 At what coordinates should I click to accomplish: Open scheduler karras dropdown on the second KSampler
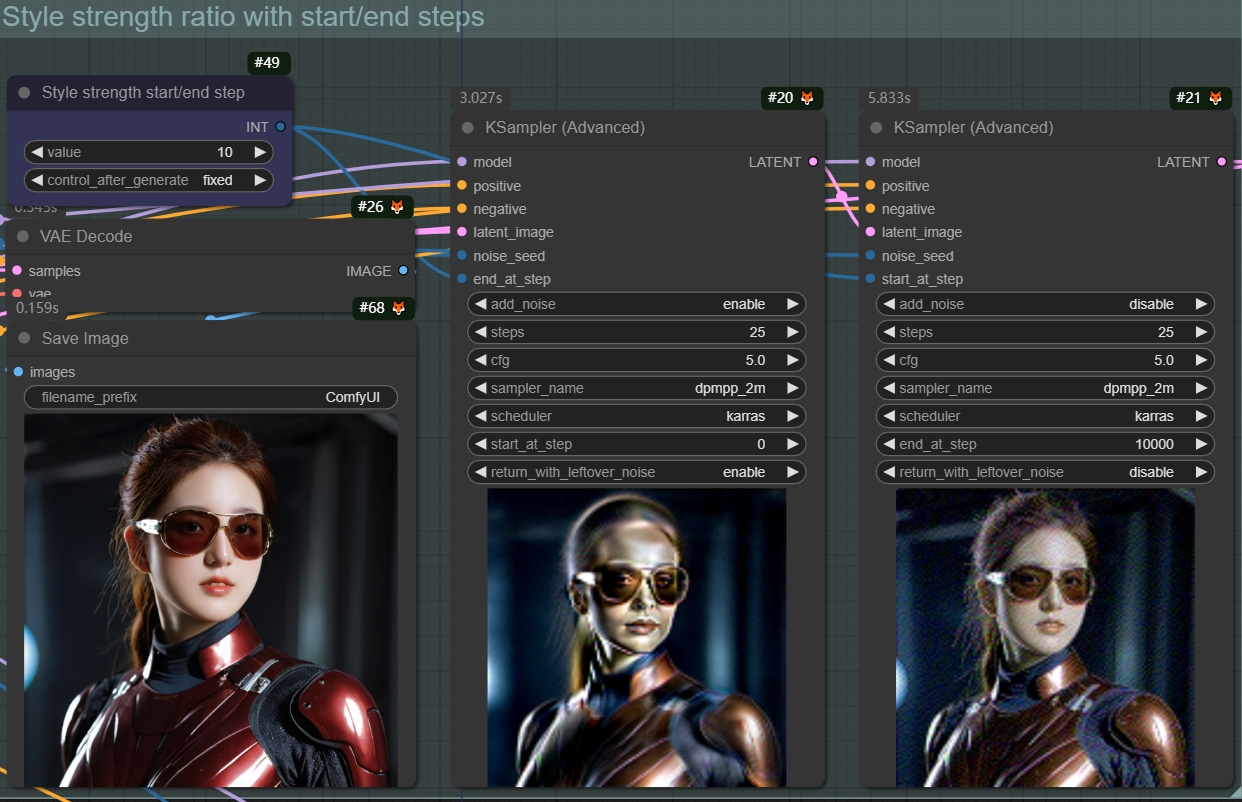point(1044,416)
